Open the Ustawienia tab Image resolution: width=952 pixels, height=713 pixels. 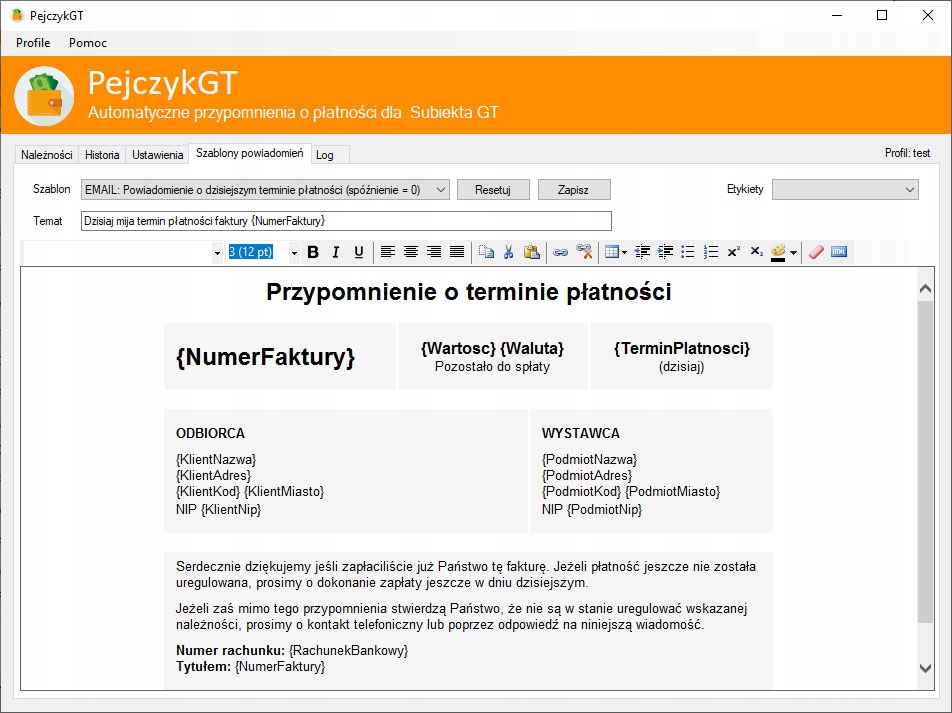(158, 155)
